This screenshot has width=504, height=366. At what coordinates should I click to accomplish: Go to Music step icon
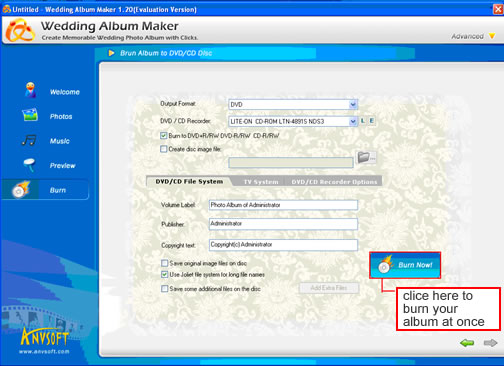[29, 140]
